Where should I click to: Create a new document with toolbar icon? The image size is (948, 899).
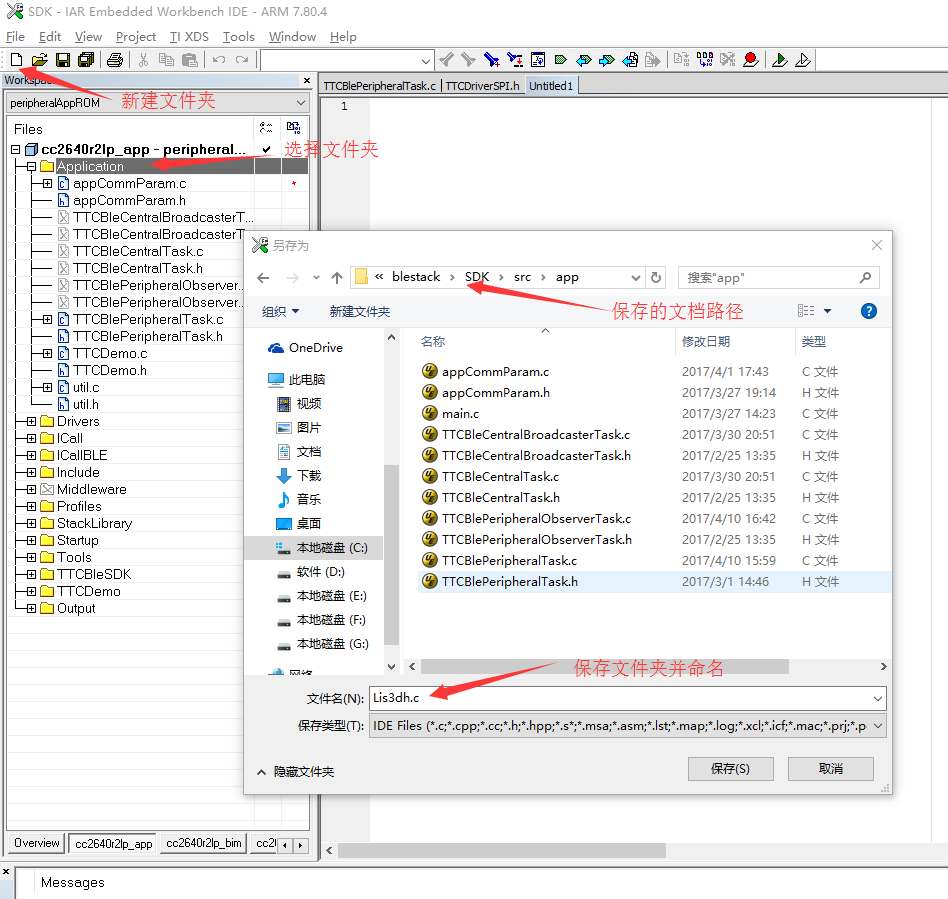click(x=16, y=60)
